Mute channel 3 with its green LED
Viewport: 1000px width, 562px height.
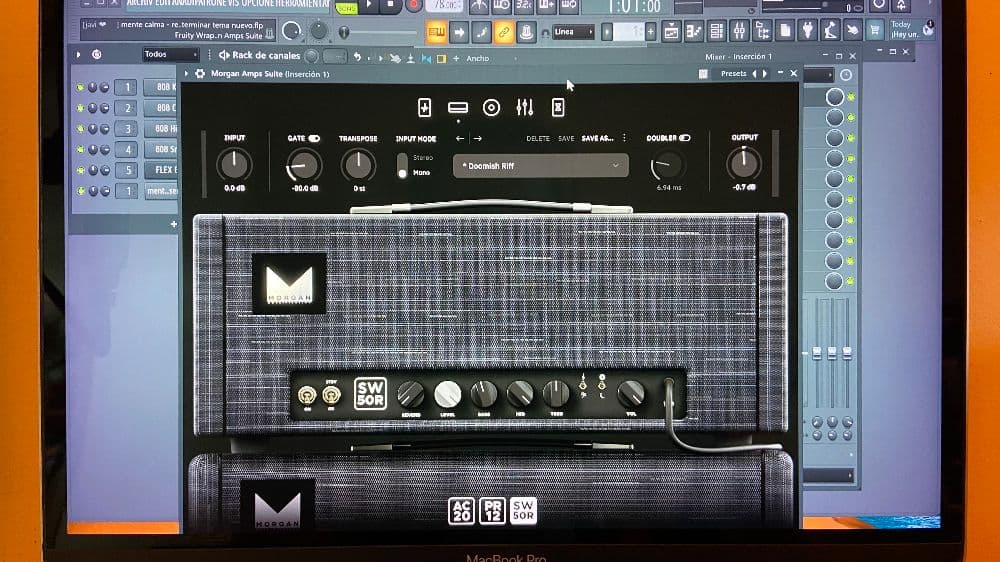(x=80, y=129)
